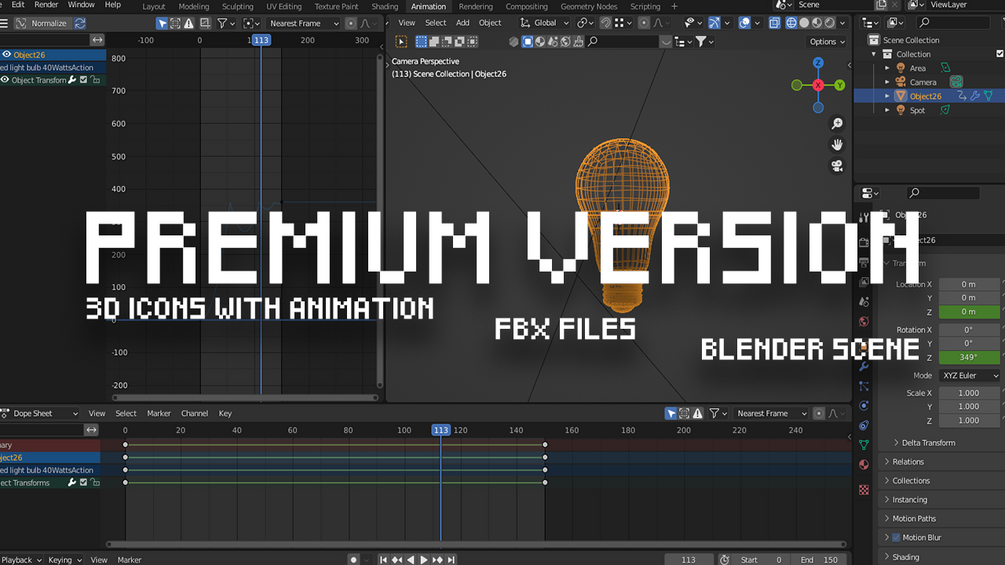Click wrench icon on Object Transforms dope sheet row
This screenshot has height=565, width=1005.
(x=72, y=482)
